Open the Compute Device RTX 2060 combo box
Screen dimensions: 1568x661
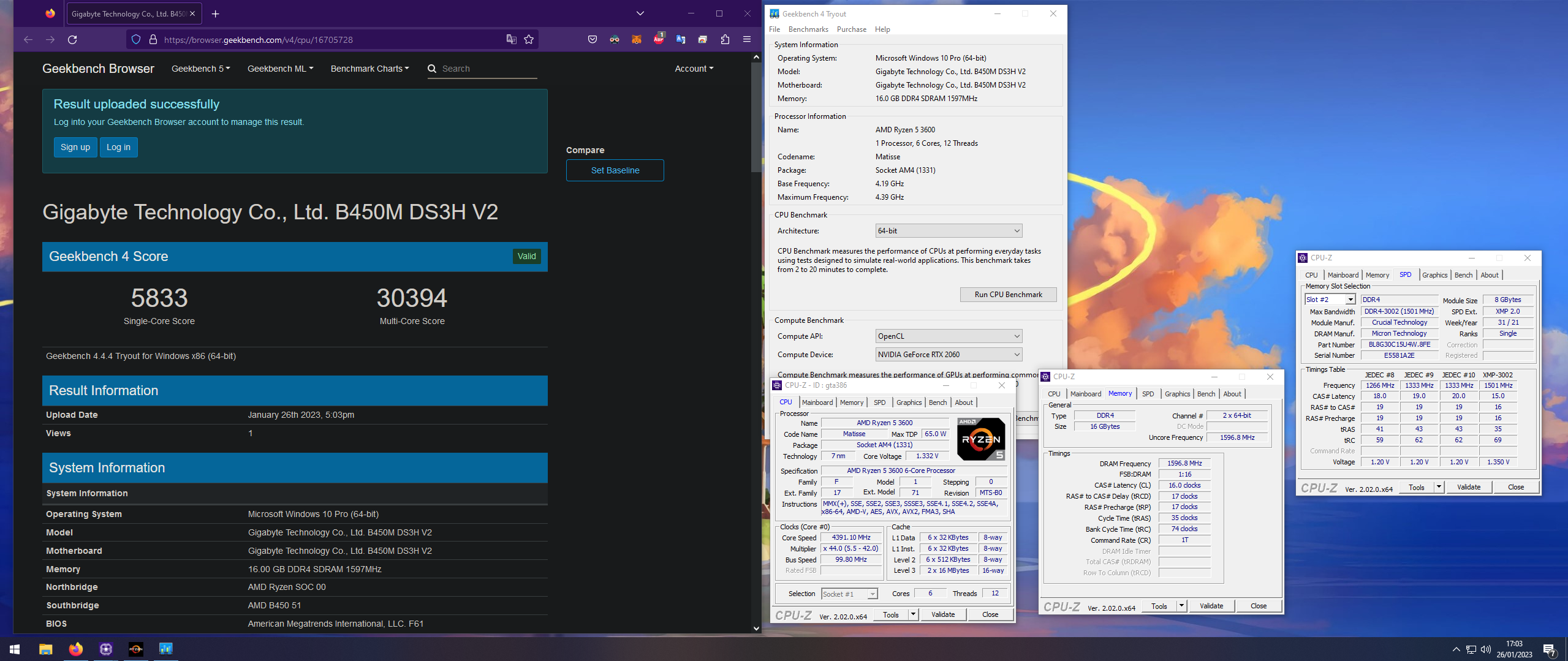tap(949, 355)
